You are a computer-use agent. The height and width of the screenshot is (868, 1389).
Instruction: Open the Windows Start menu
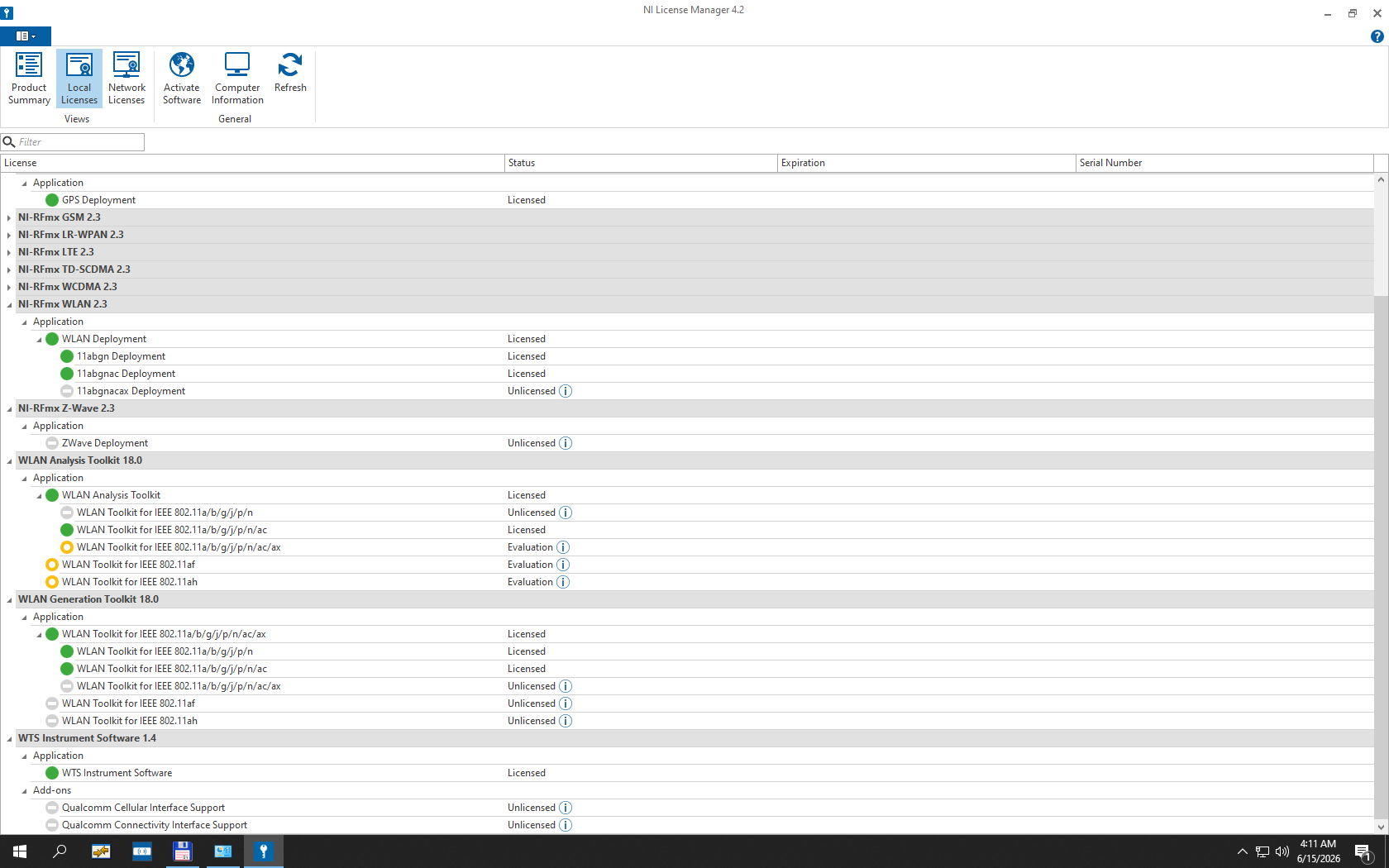(x=20, y=851)
